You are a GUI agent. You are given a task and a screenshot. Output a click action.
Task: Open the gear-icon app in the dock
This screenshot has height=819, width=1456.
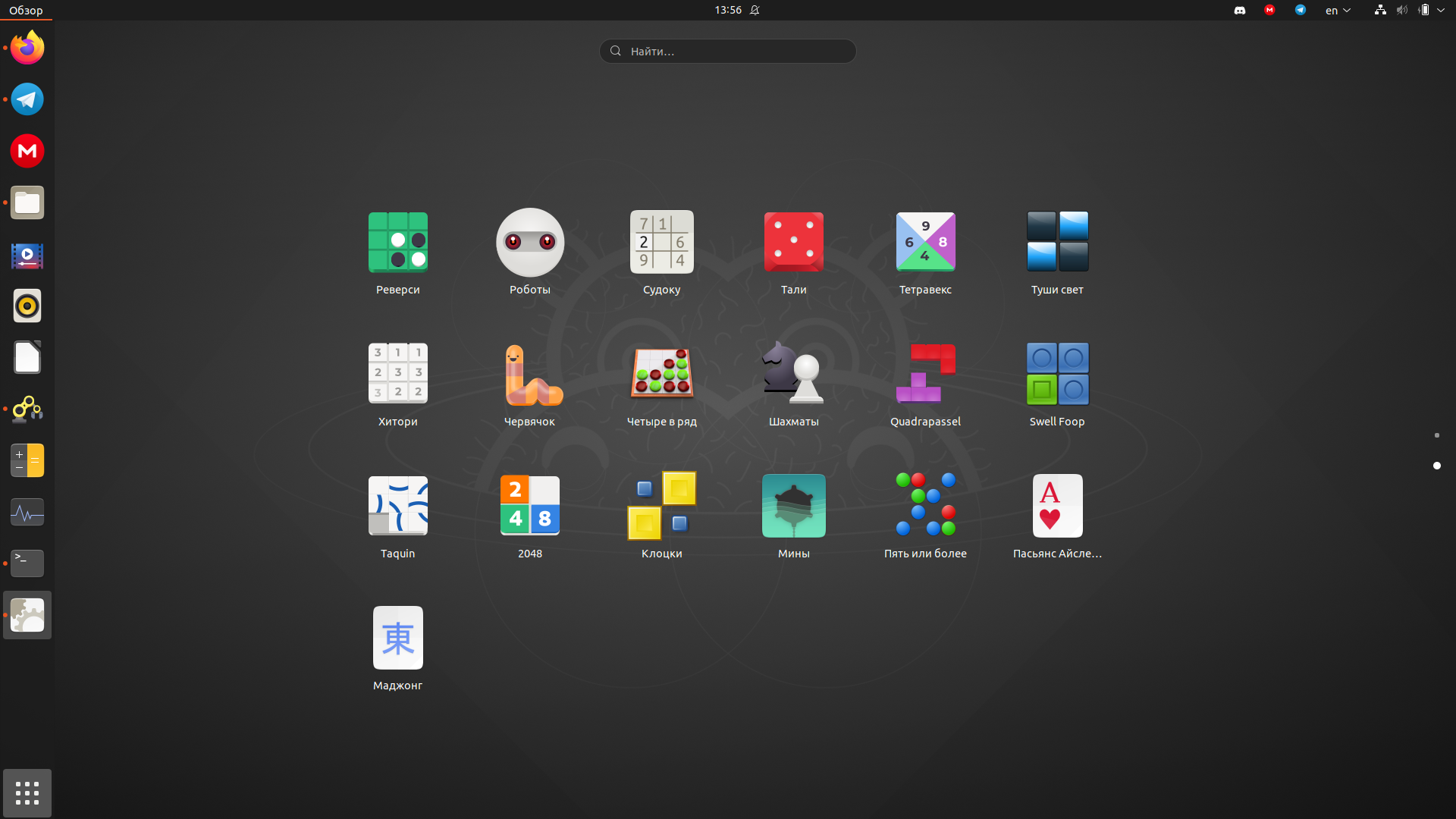pyautogui.click(x=27, y=615)
